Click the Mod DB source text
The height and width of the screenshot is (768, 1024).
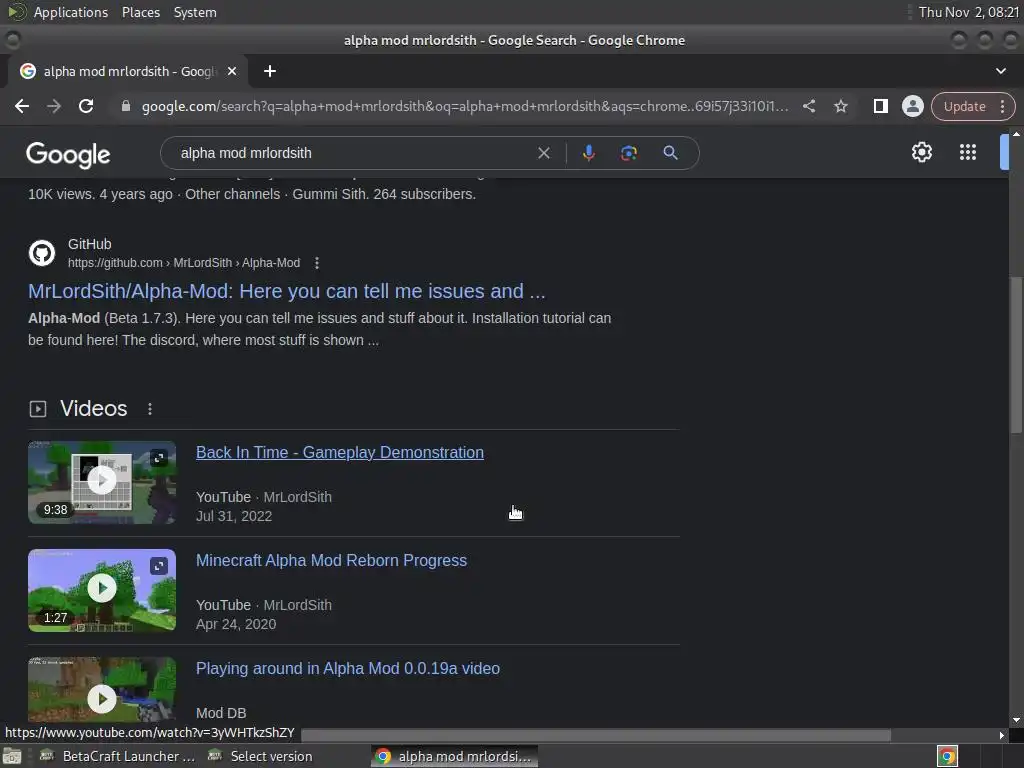(221, 713)
